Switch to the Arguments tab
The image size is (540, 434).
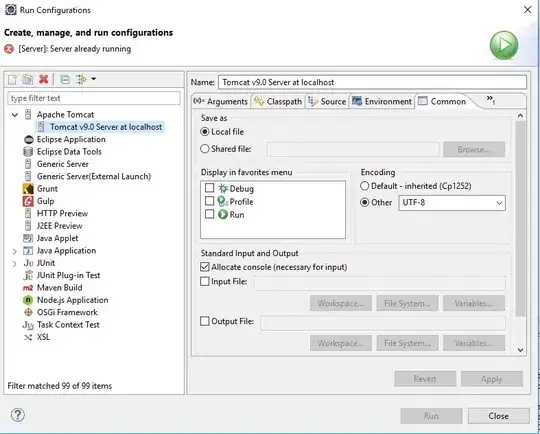click(x=220, y=101)
